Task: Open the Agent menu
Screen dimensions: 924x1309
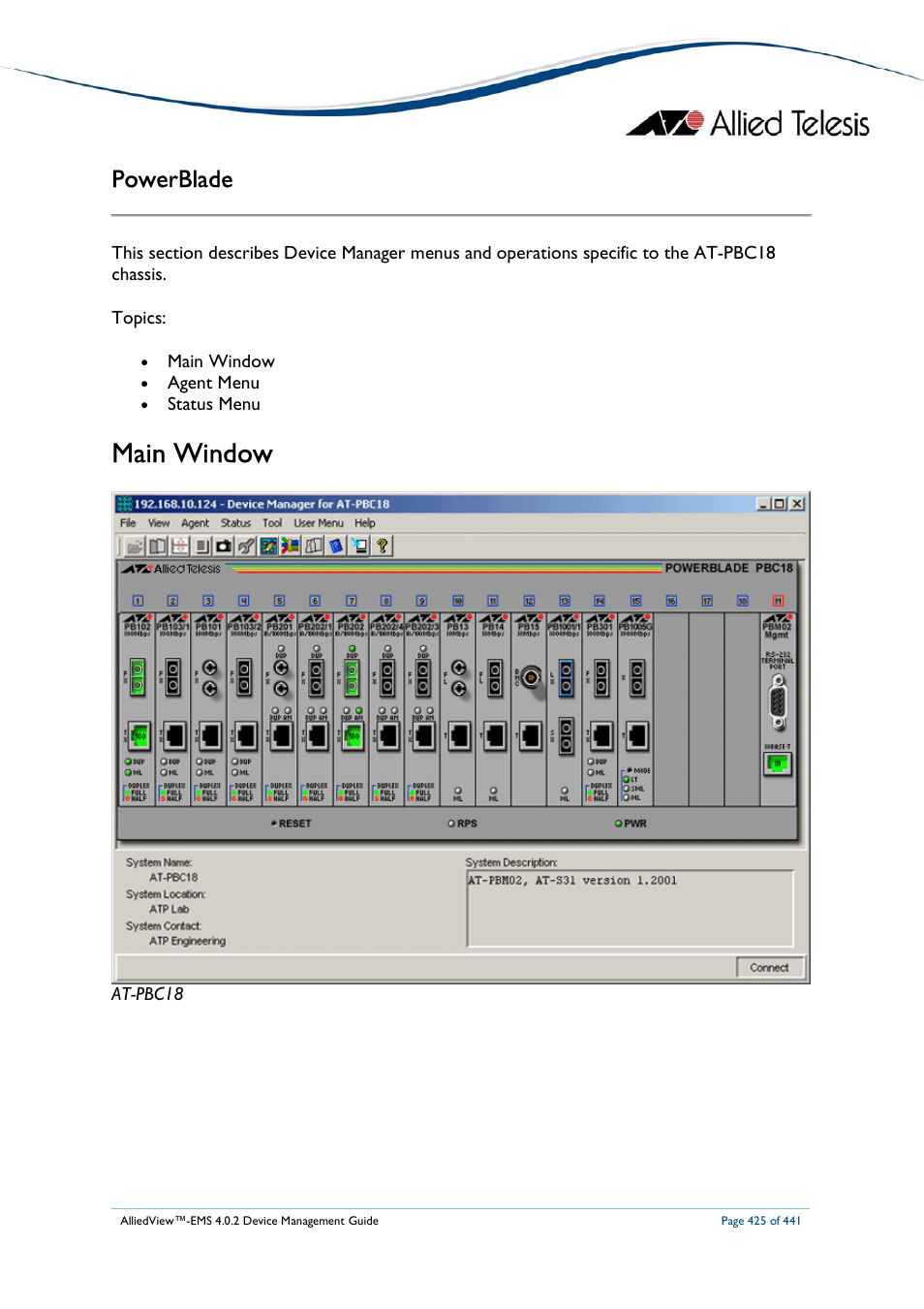Action: [195, 523]
